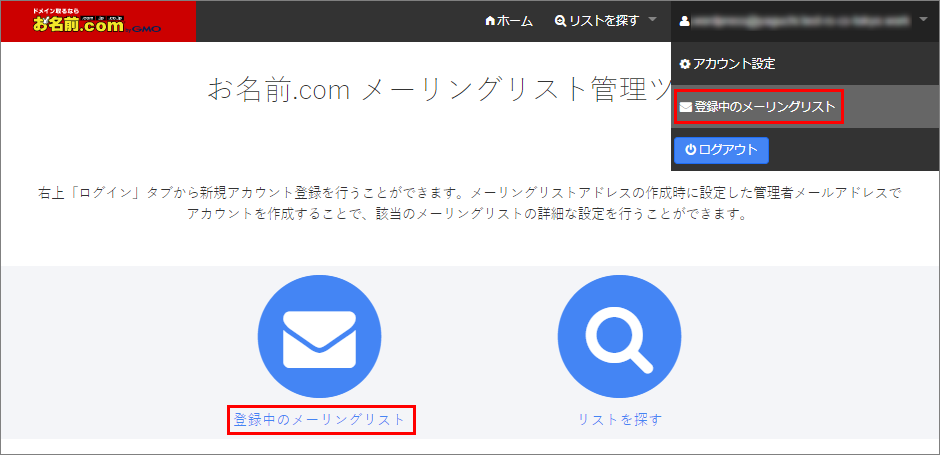Open the リストを探す navigation menu
The height and width of the screenshot is (455, 940).
pos(597,21)
